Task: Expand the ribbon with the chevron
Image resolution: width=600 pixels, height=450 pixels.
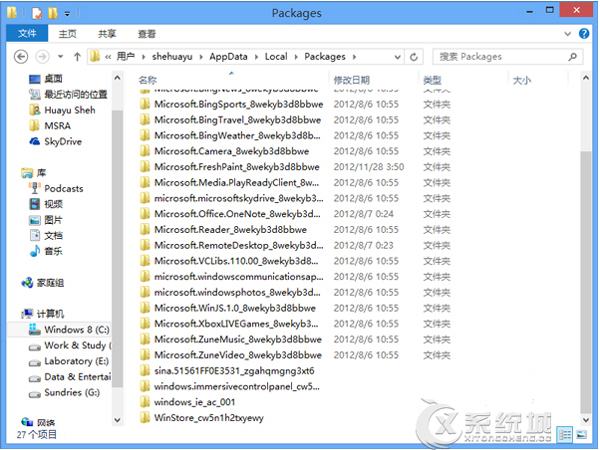Action: pos(568,34)
